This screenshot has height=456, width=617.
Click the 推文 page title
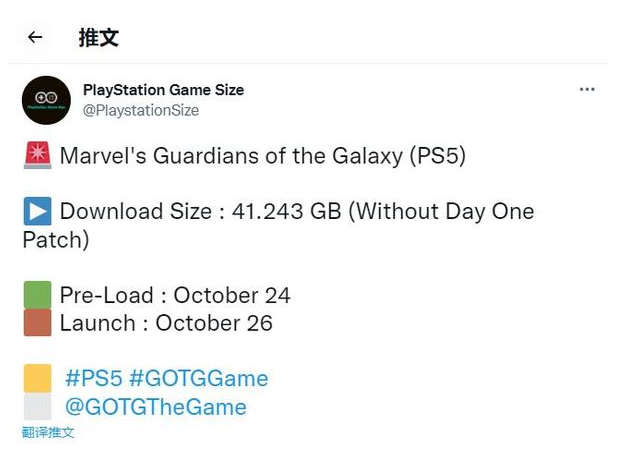[x=98, y=38]
